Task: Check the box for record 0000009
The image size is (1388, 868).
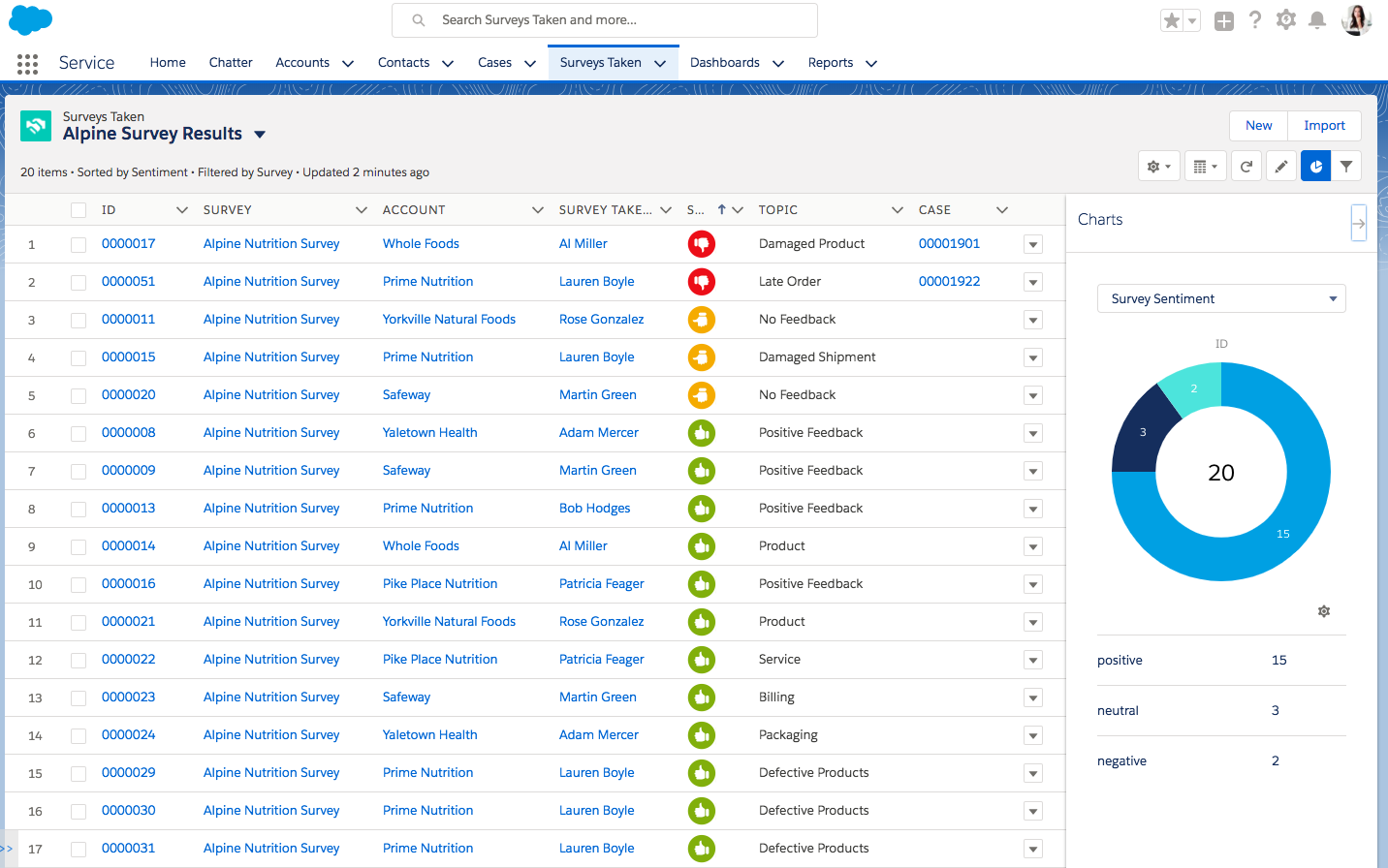Action: (x=79, y=472)
